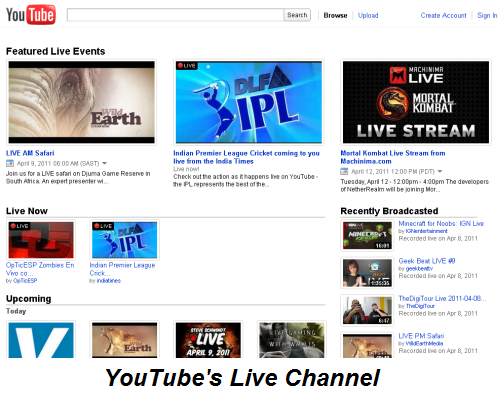Image resolution: width=500 pixels, height=394 pixels.
Task: Open the Upload menu item
Action: [368, 15]
